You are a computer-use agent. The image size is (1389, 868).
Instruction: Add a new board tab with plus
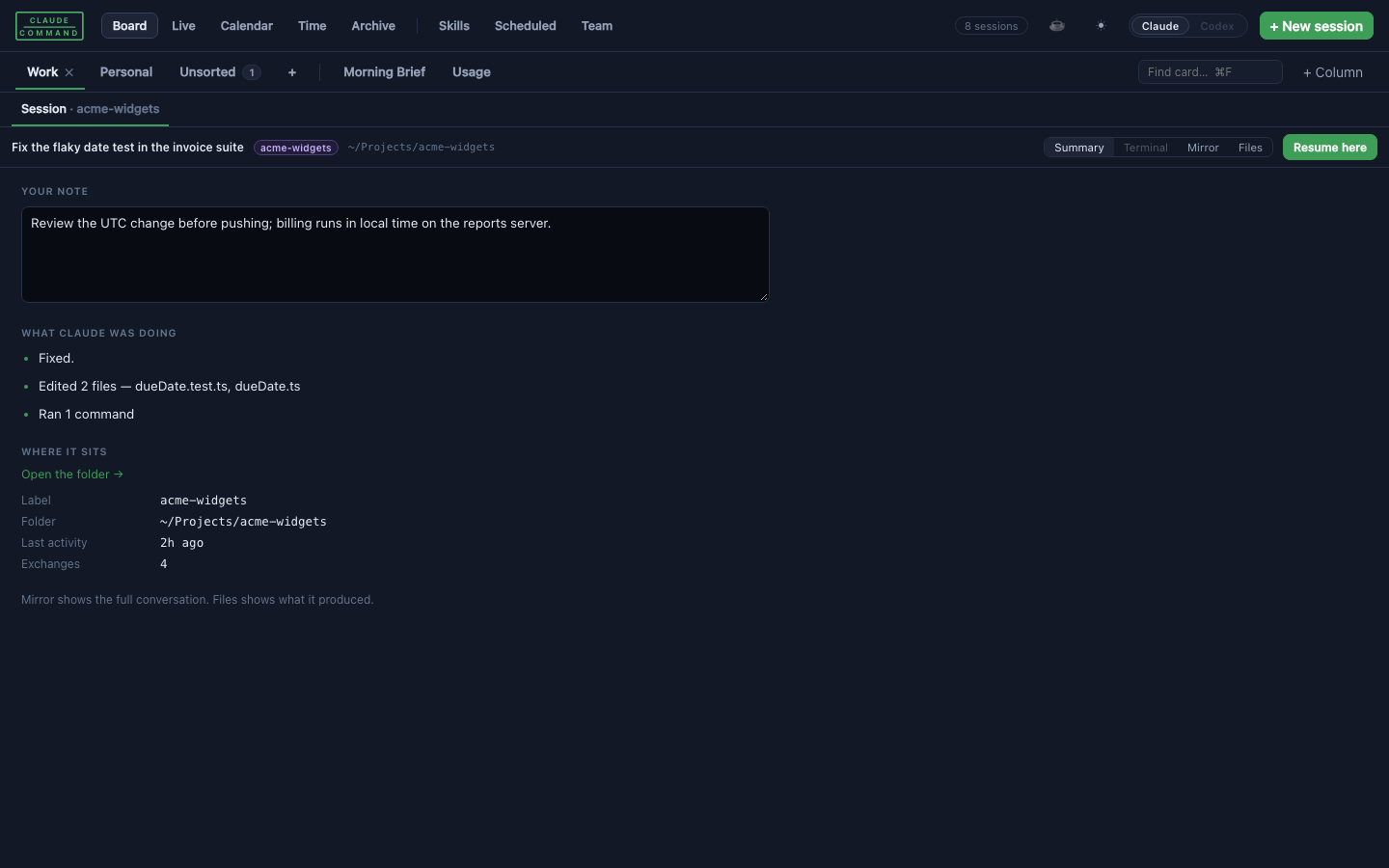click(x=292, y=72)
